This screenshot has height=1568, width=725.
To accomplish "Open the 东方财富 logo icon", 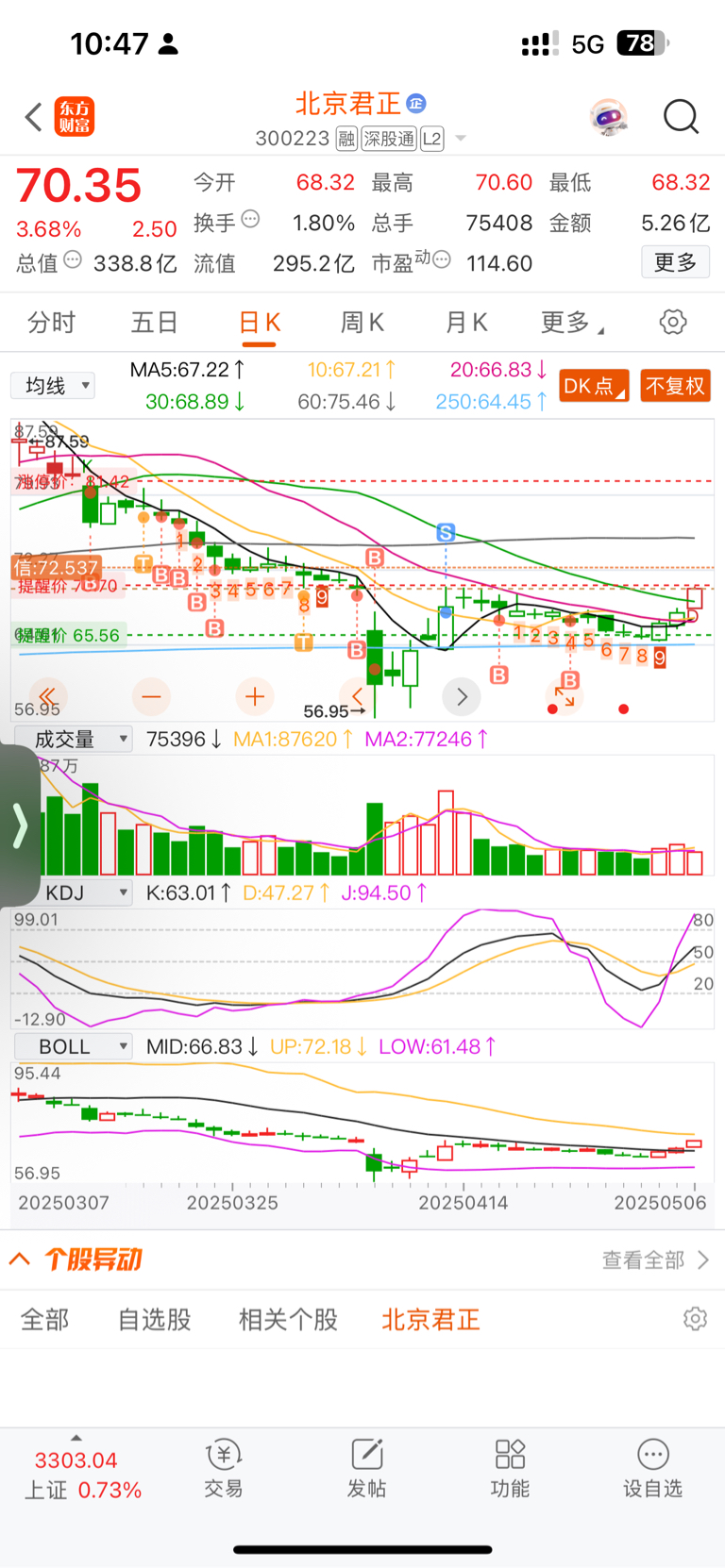I will click(75, 117).
